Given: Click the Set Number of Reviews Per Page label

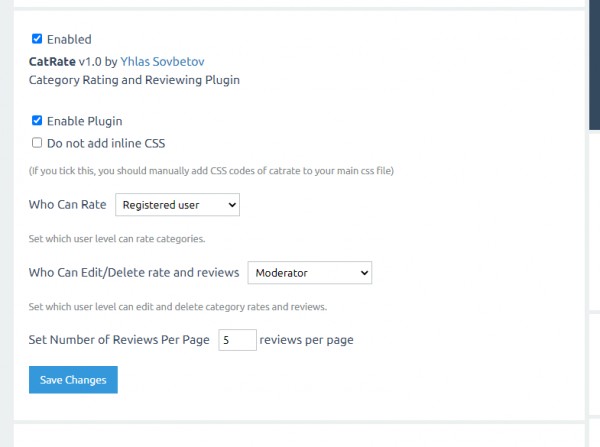Looking at the screenshot, I should point(119,340).
